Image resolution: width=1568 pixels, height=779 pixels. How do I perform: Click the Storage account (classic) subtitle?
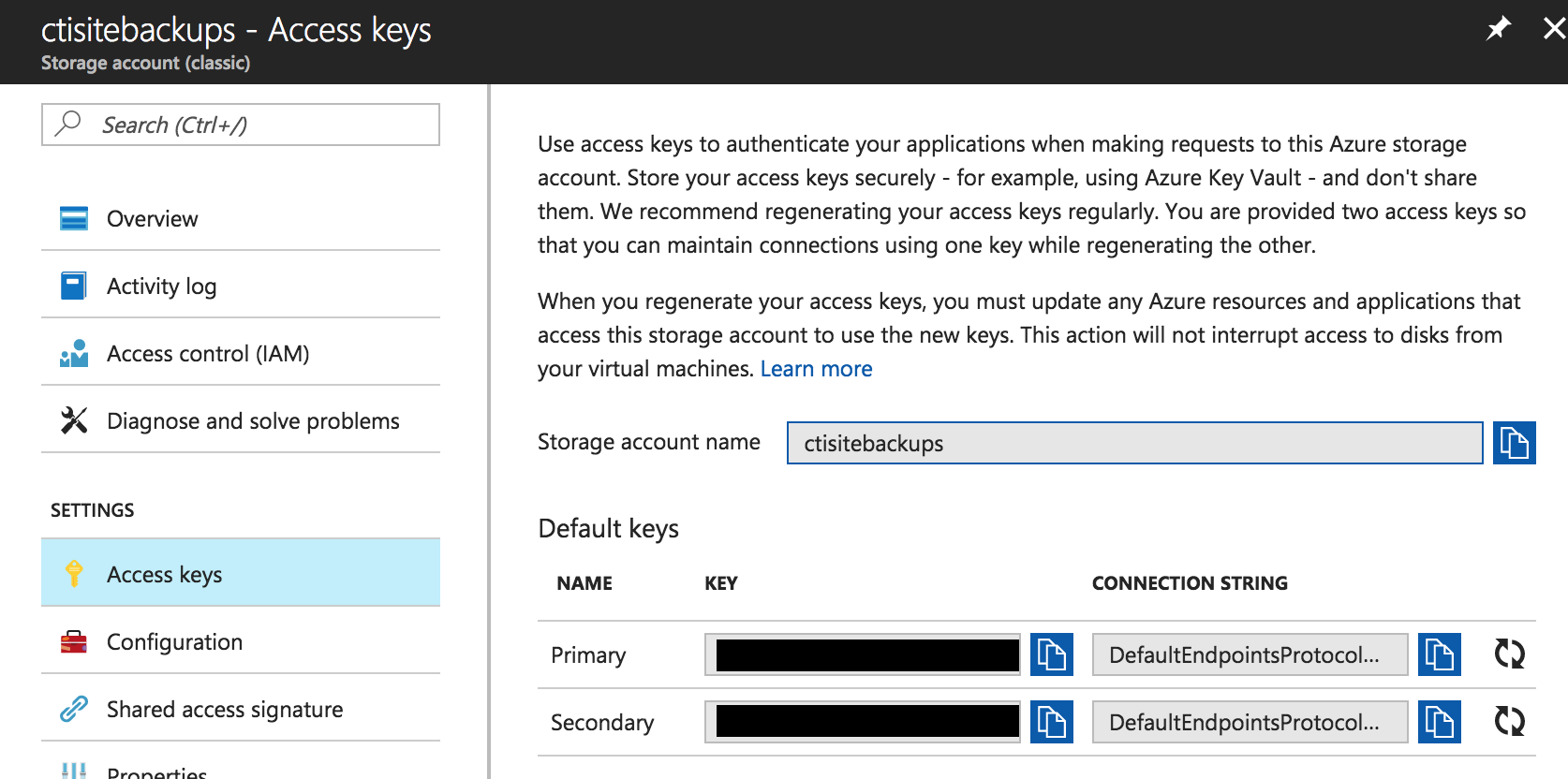pyautogui.click(x=145, y=63)
